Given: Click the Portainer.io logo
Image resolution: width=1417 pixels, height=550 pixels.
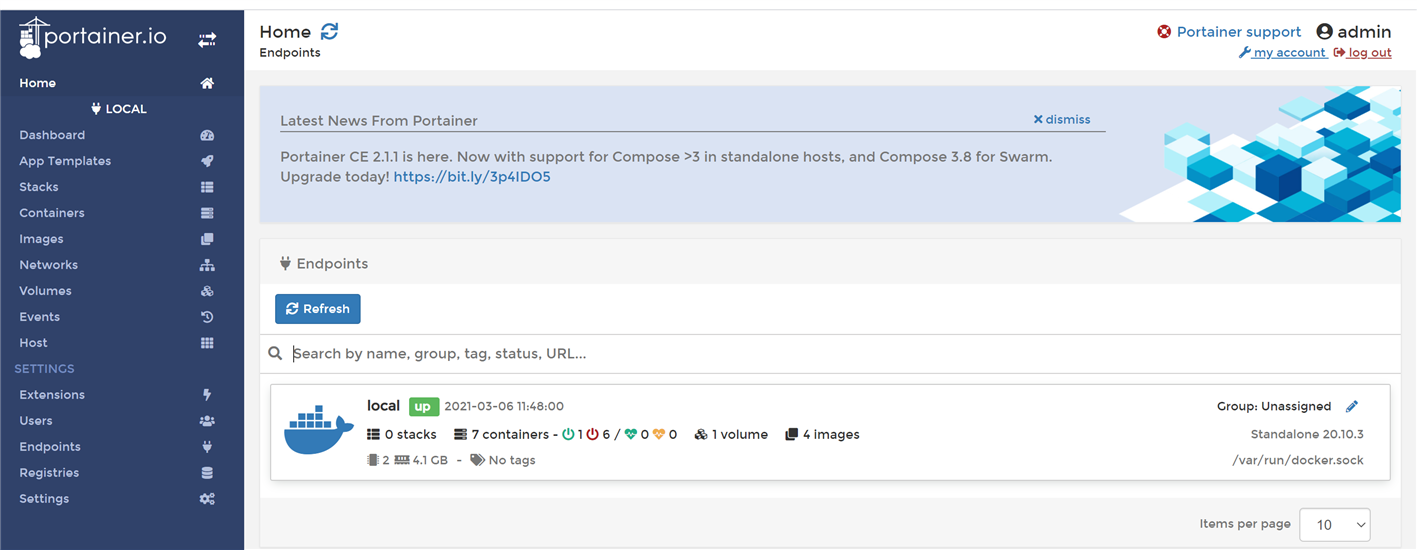Looking at the screenshot, I should point(92,39).
